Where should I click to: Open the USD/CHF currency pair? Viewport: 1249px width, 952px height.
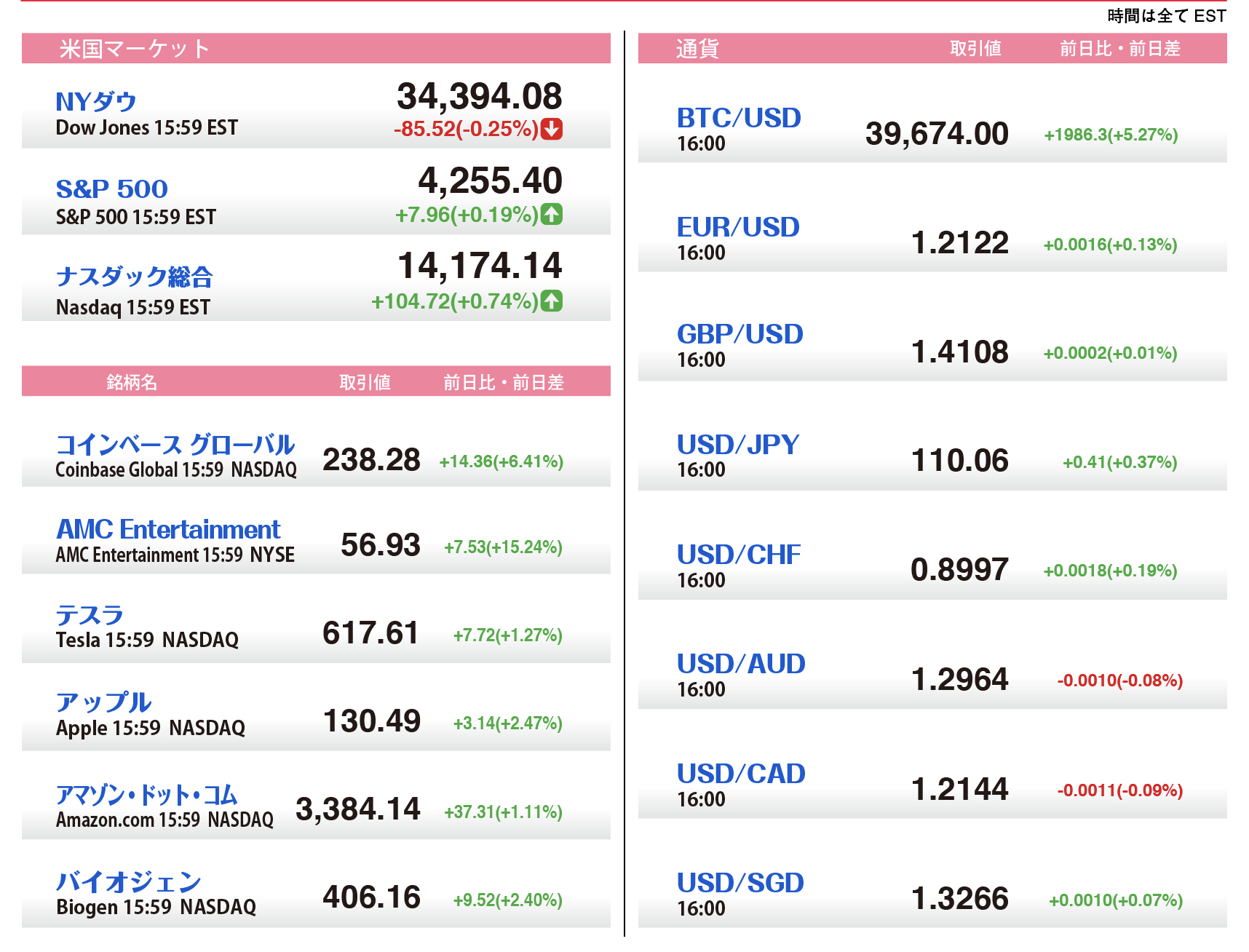tap(738, 555)
